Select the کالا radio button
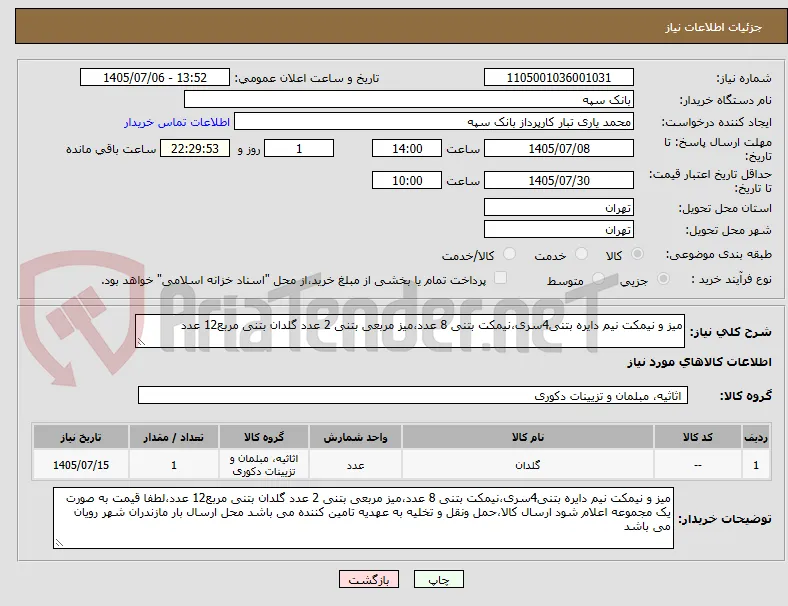The height and width of the screenshot is (606, 788). (x=637, y=254)
